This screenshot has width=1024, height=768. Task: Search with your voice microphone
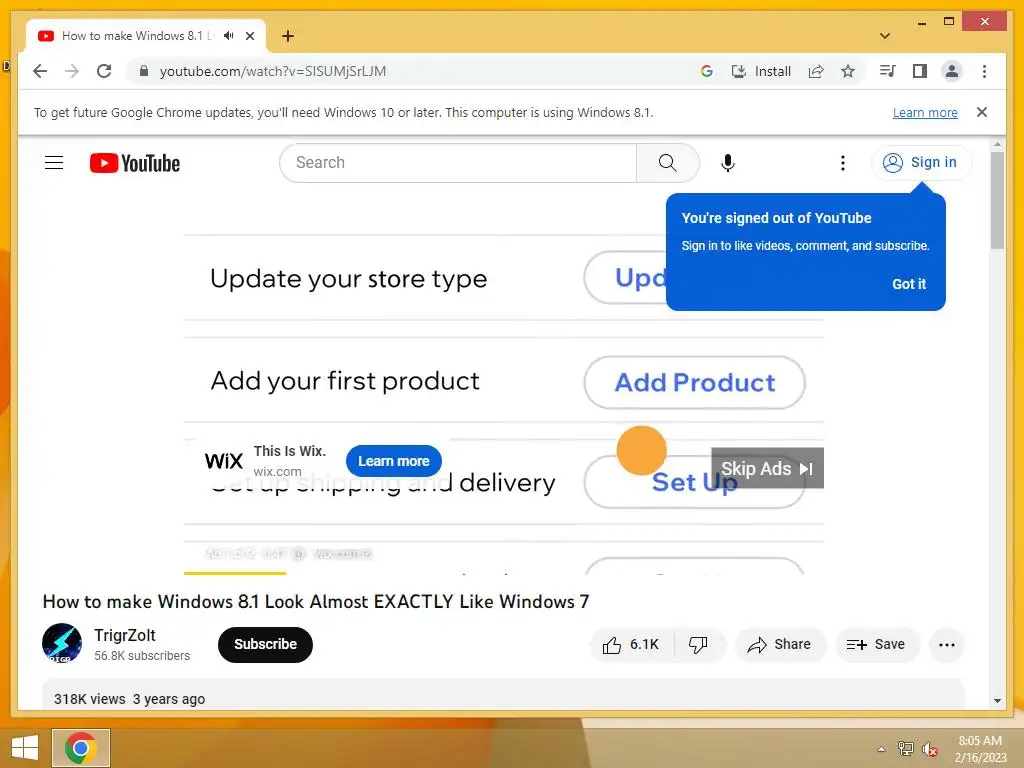[728, 163]
